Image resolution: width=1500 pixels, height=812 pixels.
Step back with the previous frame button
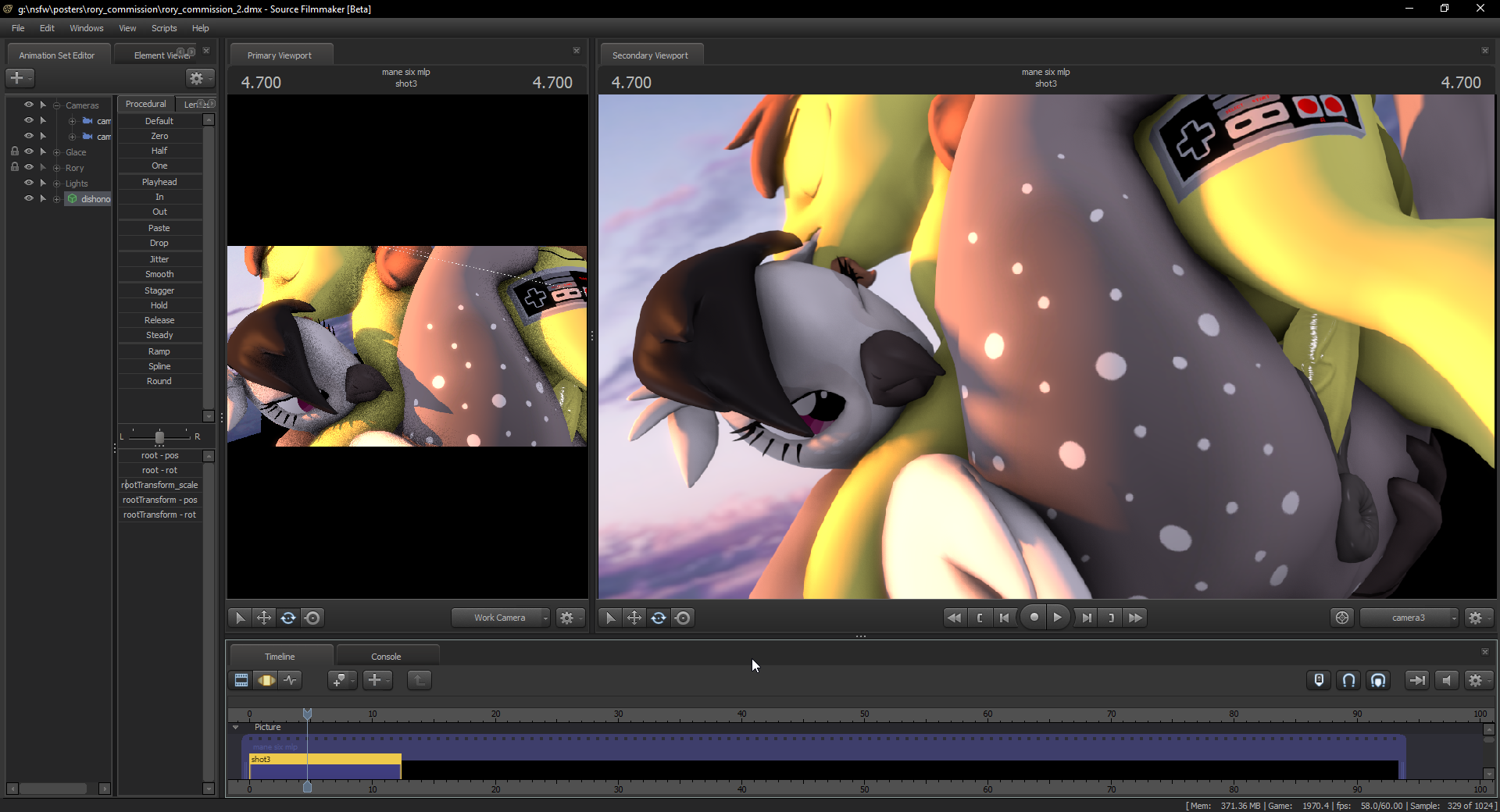click(x=1005, y=618)
